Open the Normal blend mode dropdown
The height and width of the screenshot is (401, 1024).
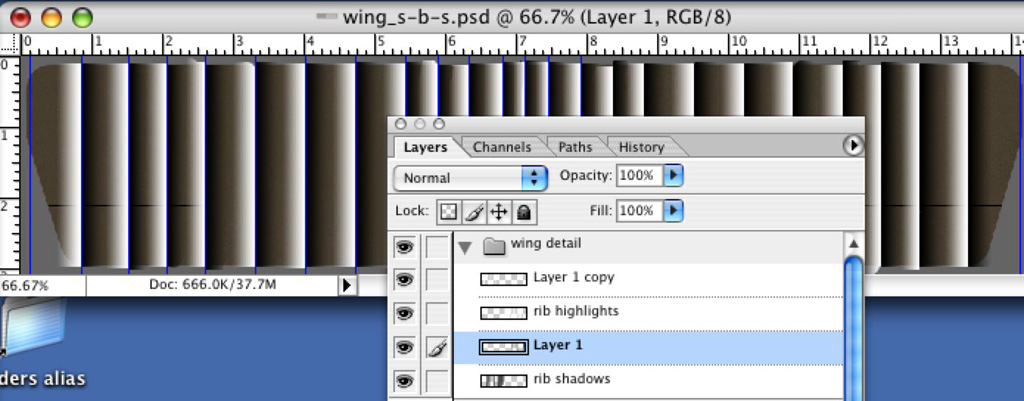click(470, 178)
